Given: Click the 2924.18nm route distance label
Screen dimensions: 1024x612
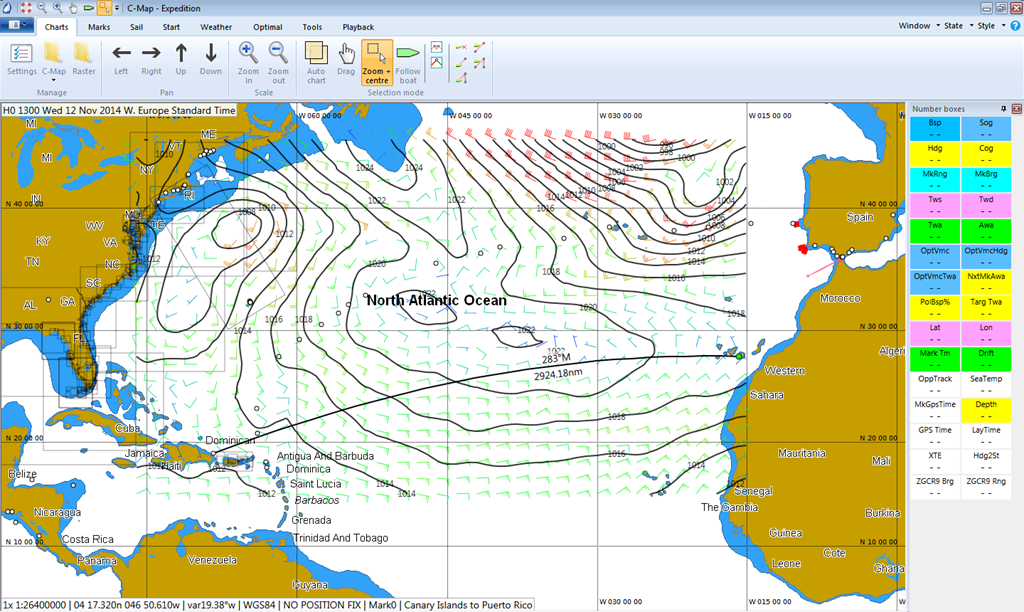Looking at the screenshot, I should 558,374.
